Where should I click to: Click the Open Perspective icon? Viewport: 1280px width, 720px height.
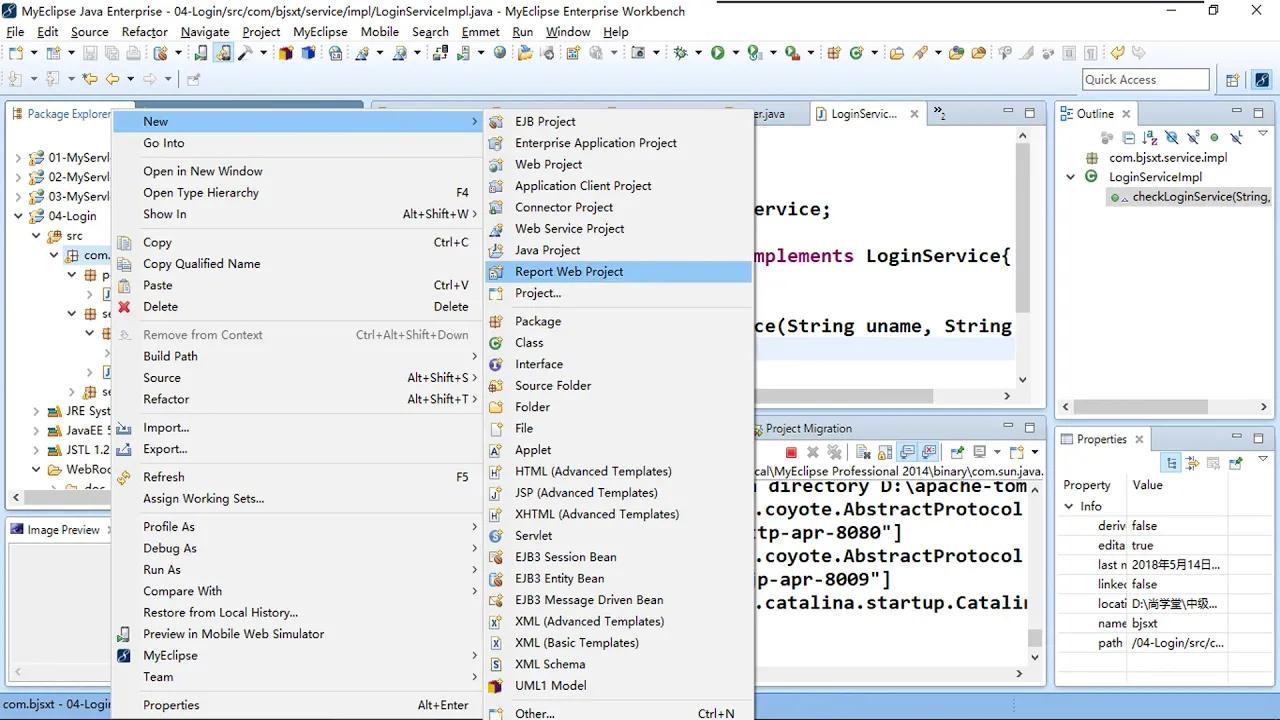pyautogui.click(x=1232, y=80)
